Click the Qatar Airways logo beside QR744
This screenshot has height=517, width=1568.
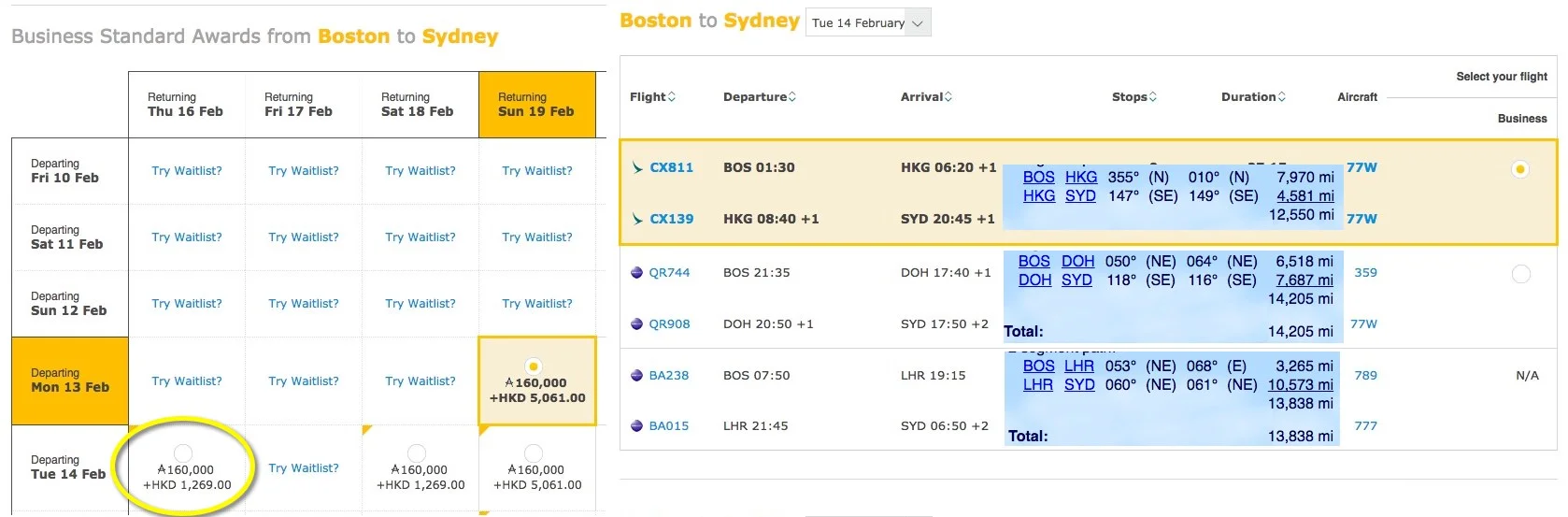pyautogui.click(x=637, y=273)
